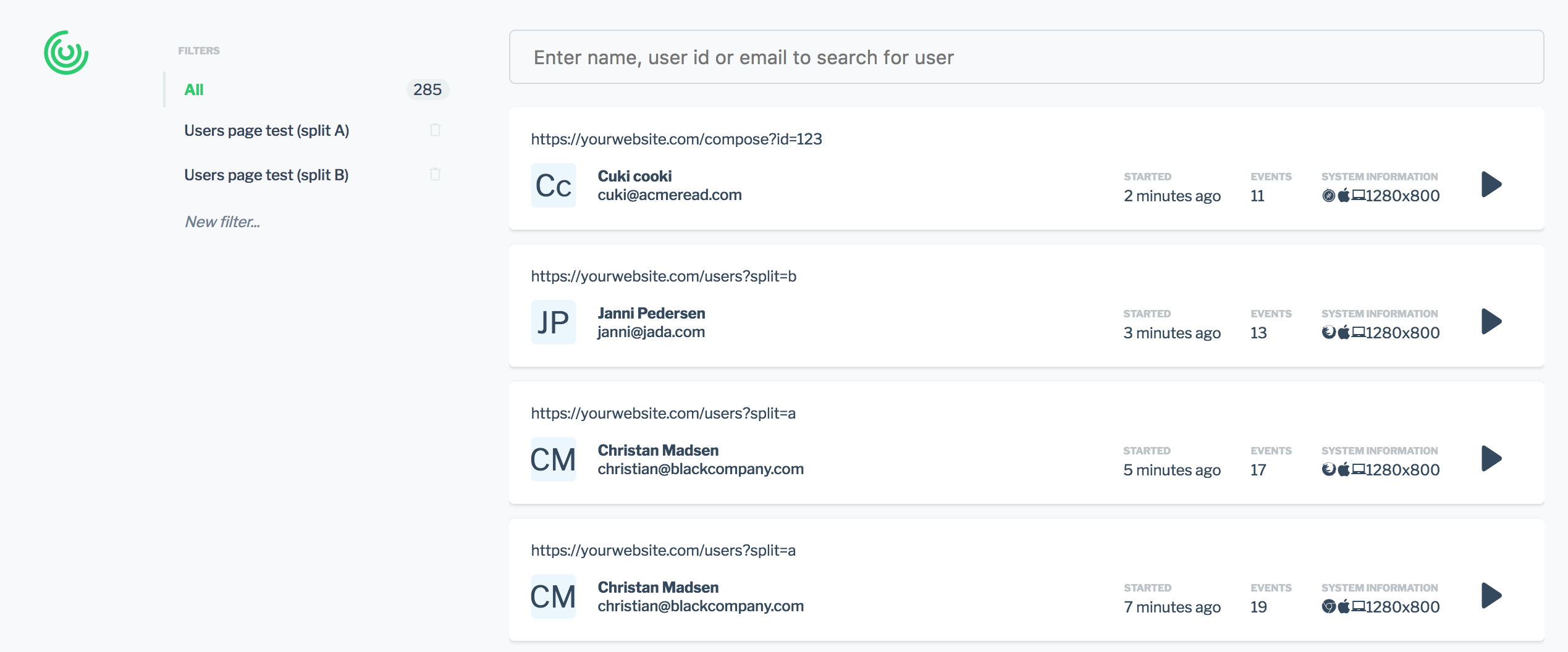Viewport: 1568px width, 652px height.
Task: Click Safari browser icon in Cuki cooki's session
Action: pyautogui.click(x=1328, y=196)
